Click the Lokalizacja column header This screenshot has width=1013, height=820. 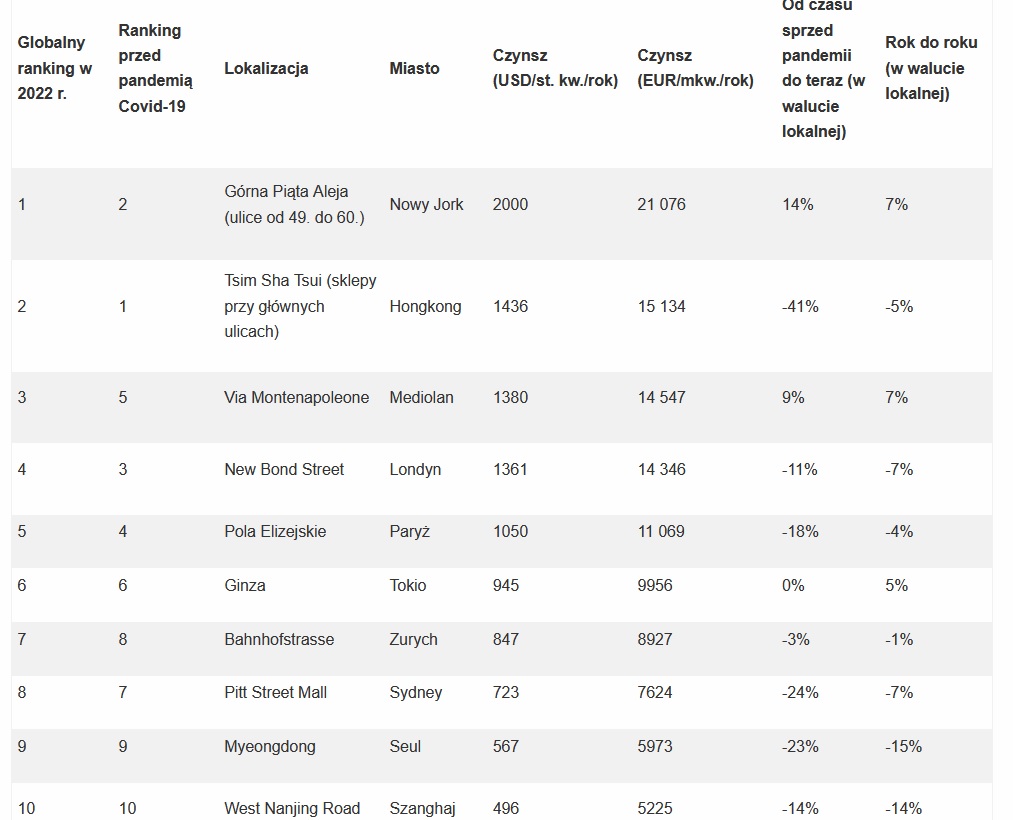(266, 68)
